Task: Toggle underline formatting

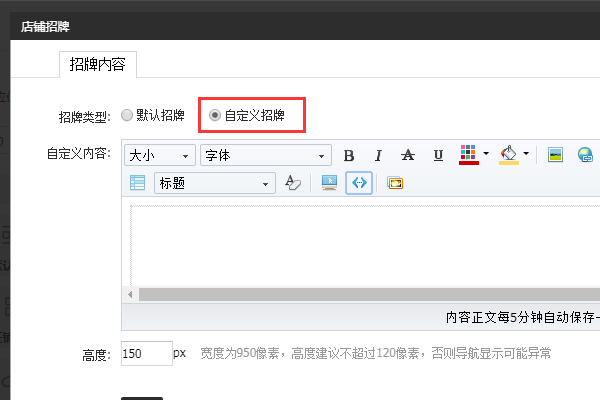Action: [x=438, y=155]
